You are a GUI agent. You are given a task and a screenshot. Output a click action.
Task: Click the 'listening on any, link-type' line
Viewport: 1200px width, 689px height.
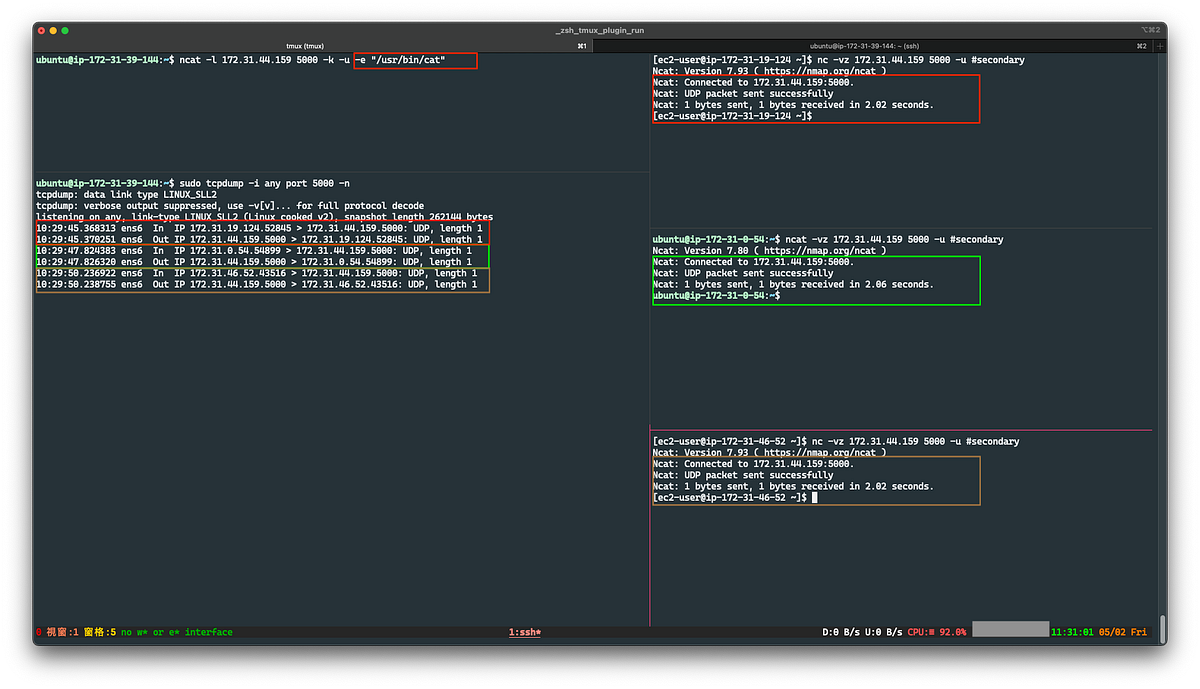pyautogui.click(x=264, y=217)
